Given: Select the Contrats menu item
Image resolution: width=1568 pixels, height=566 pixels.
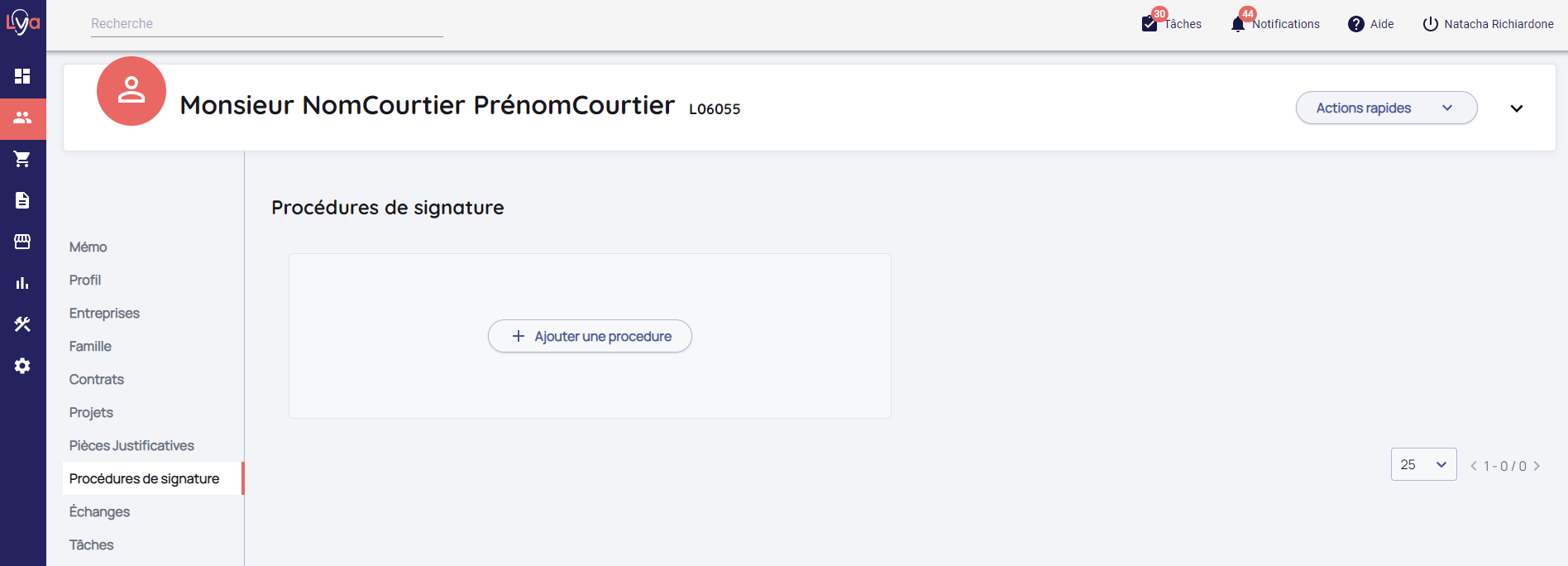Looking at the screenshot, I should (x=97, y=379).
